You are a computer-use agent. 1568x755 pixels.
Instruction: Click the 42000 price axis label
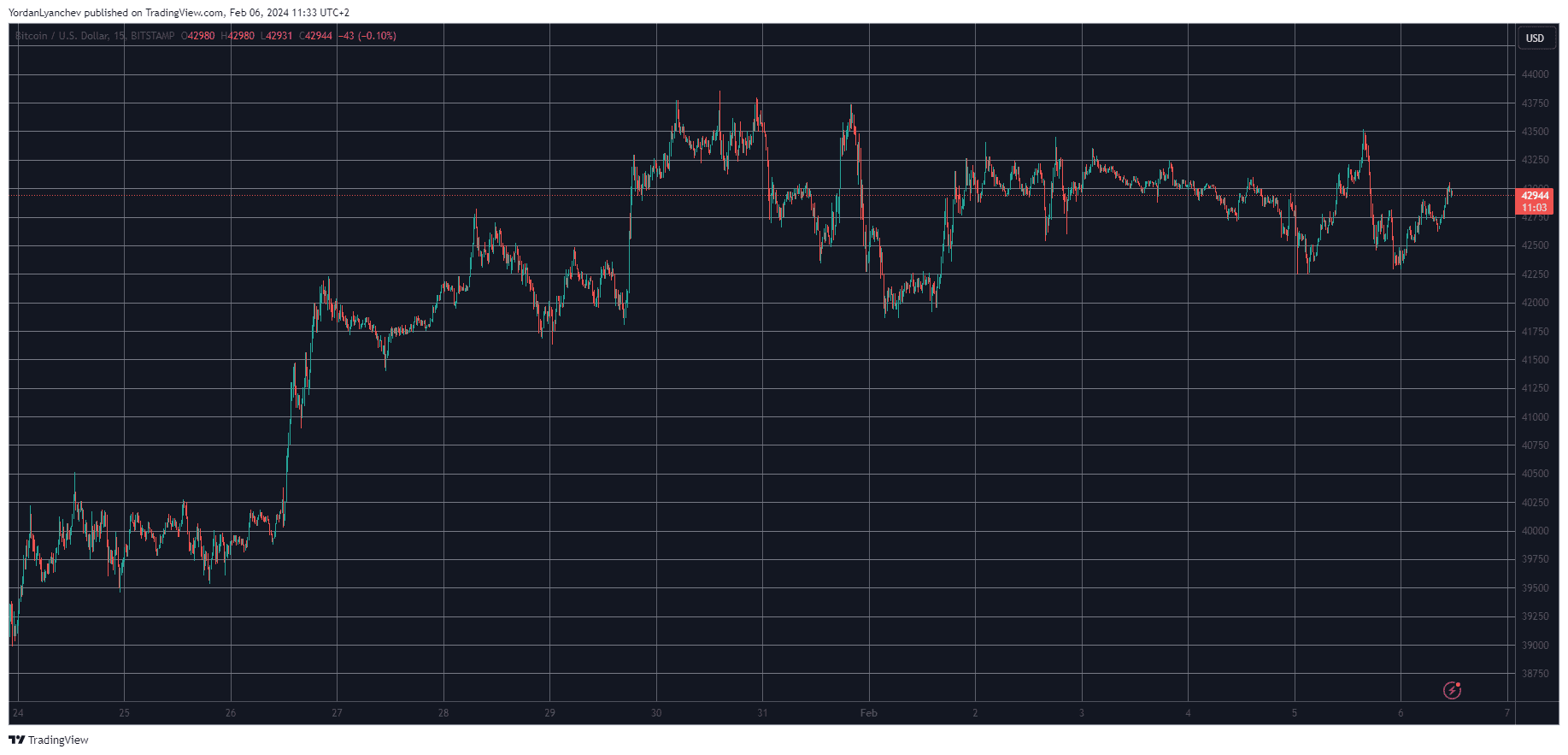(1535, 303)
